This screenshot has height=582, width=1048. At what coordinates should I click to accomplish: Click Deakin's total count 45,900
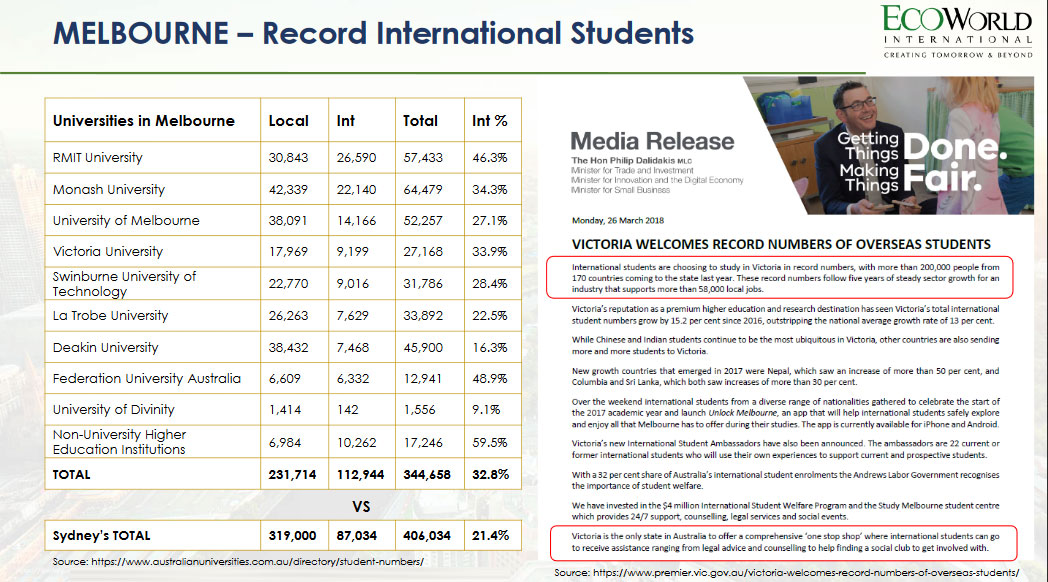coord(423,347)
